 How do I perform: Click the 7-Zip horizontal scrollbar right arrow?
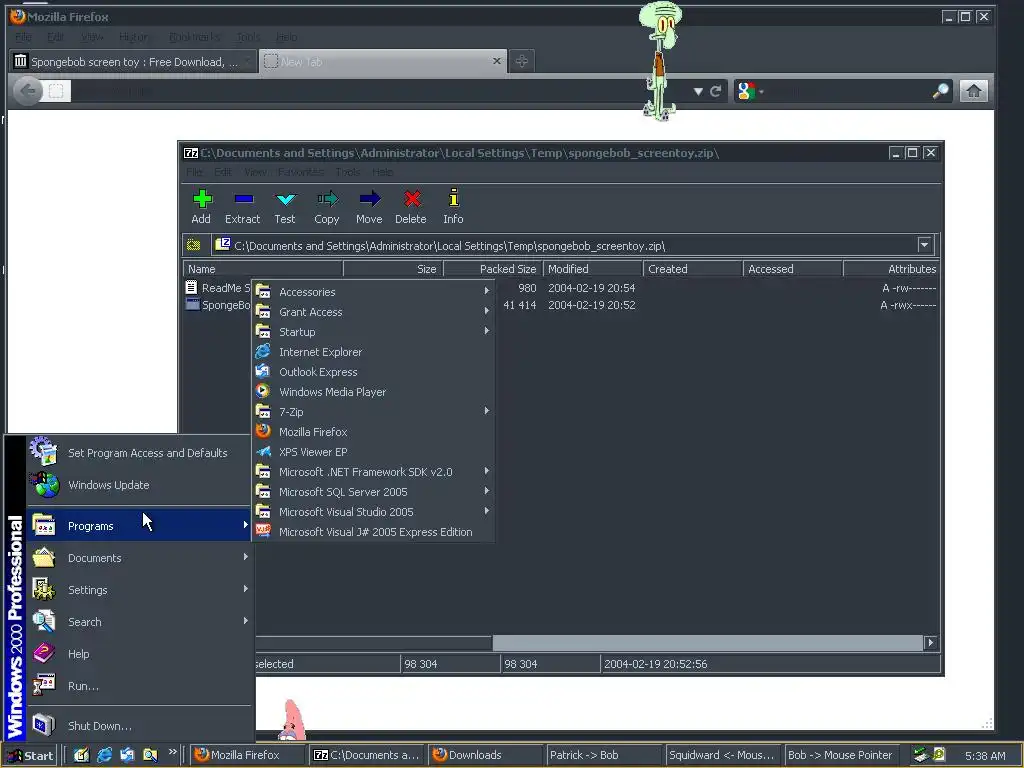click(931, 643)
